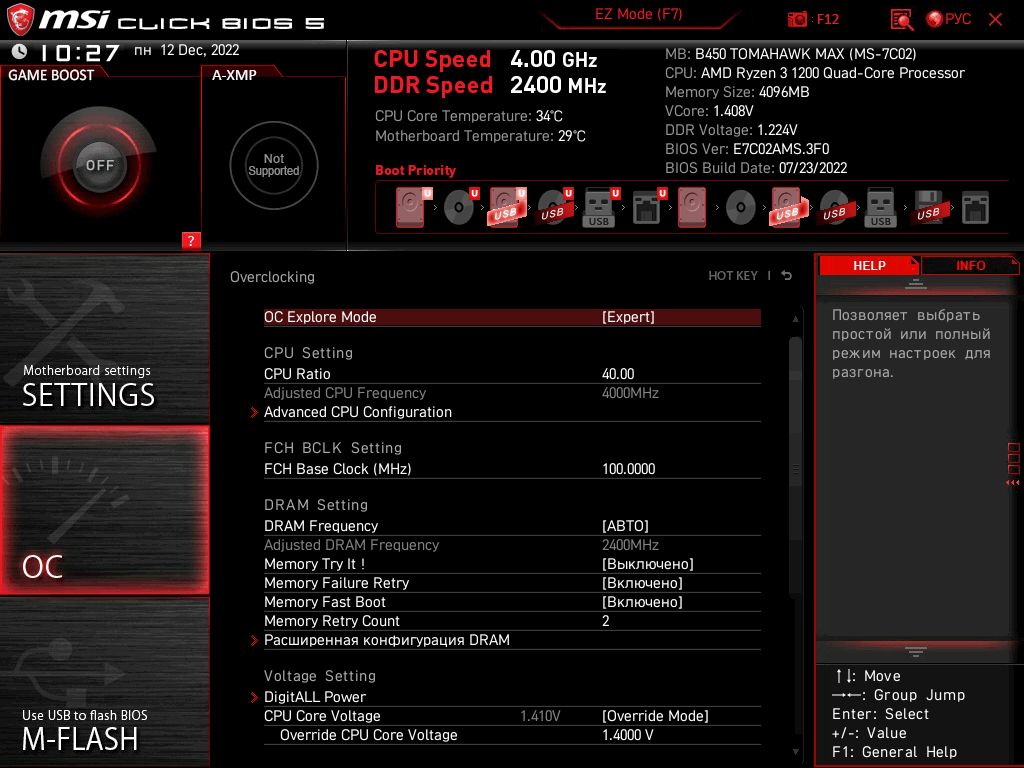Switch to the HELP tab
The height and width of the screenshot is (768, 1024).
point(869,265)
